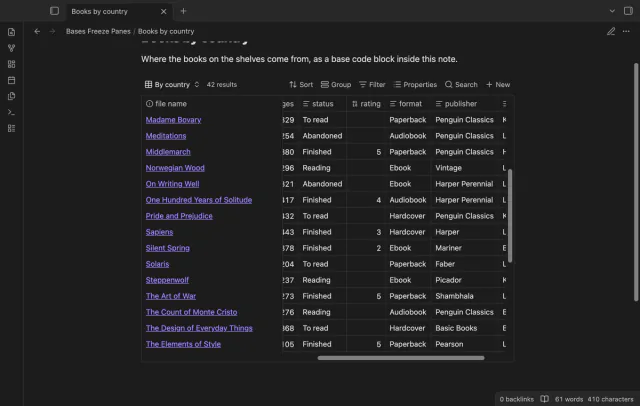Toggle the left sidebar icon
This screenshot has height=406, width=640.
(x=54, y=11)
